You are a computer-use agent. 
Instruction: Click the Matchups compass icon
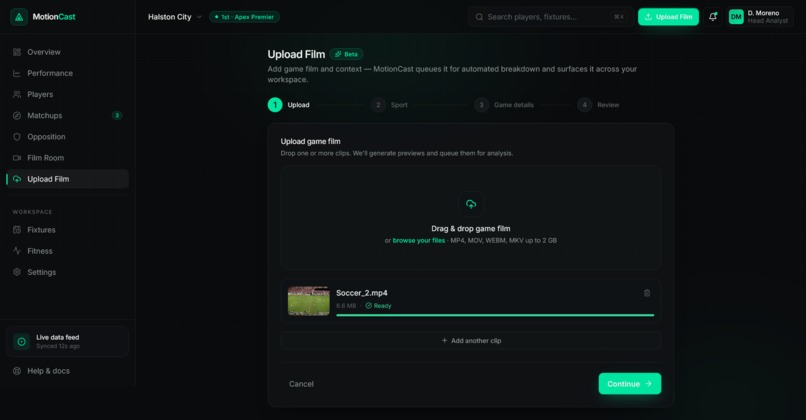[17, 116]
